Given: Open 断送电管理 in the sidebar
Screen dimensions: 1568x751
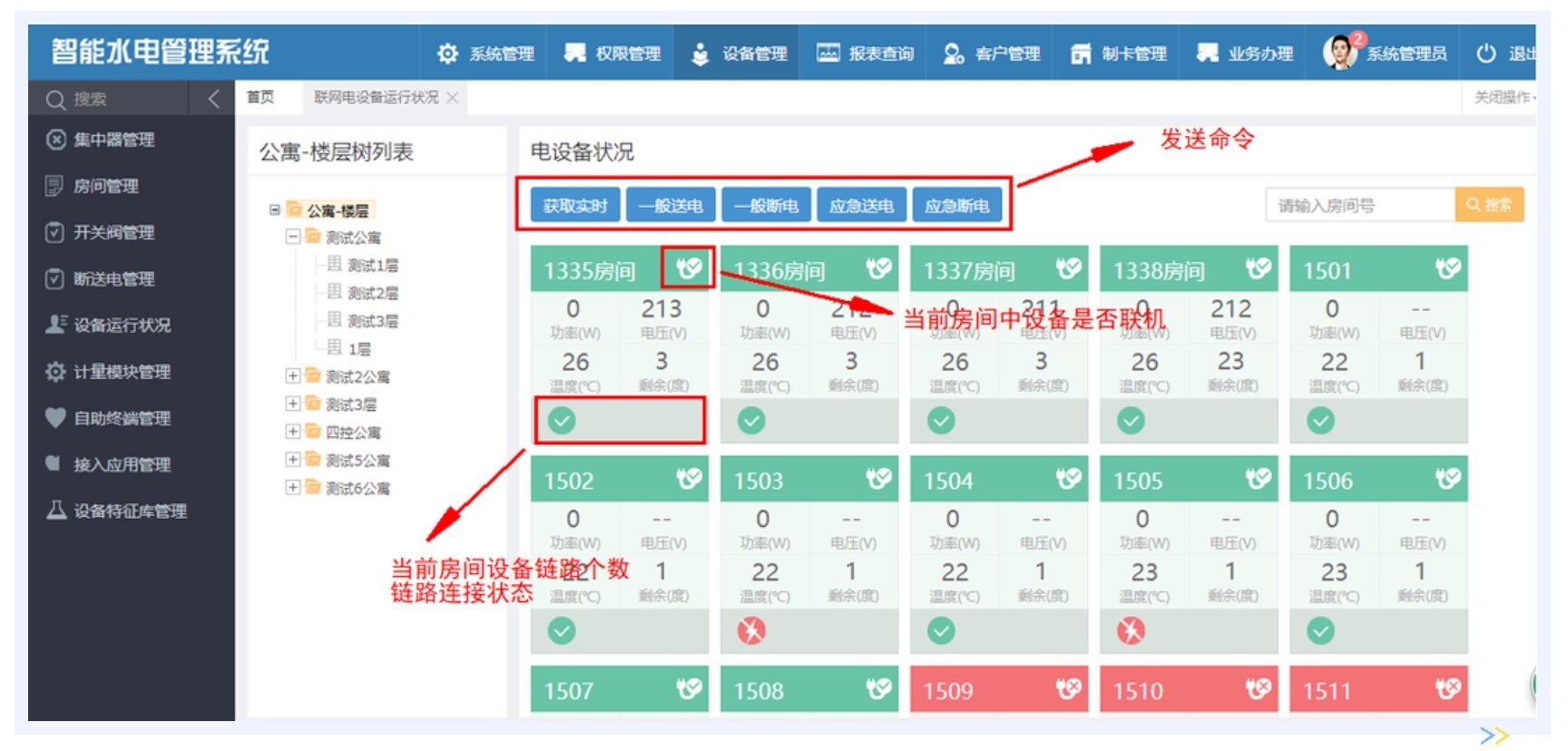Looking at the screenshot, I should (113, 278).
